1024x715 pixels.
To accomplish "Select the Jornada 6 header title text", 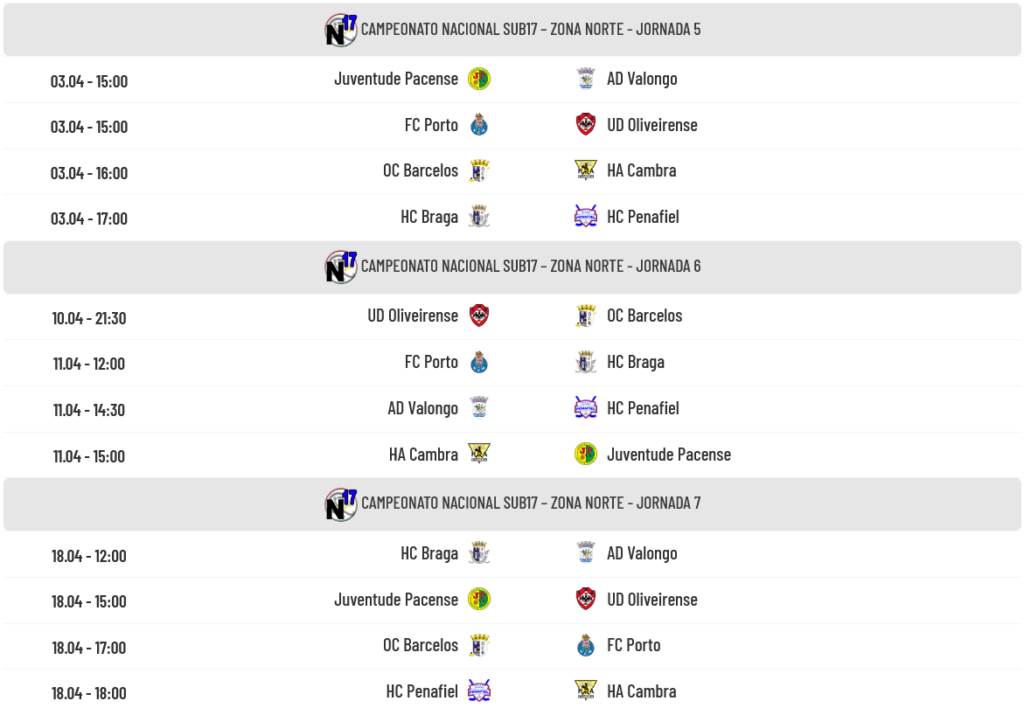I will [530, 266].
